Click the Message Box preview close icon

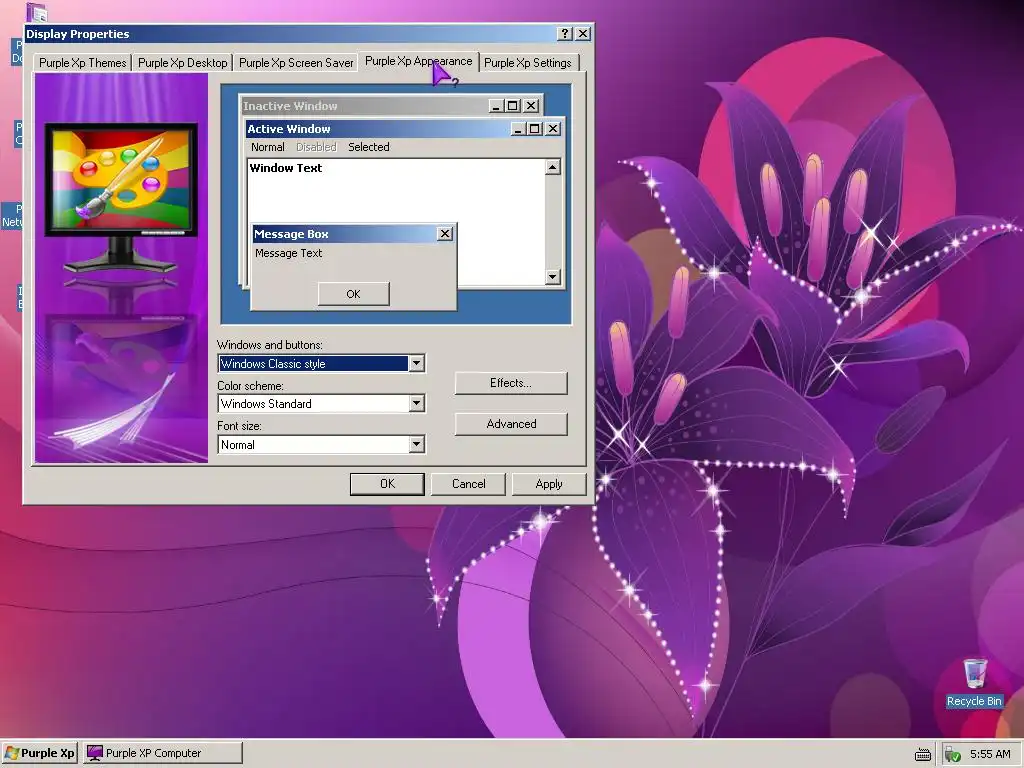(445, 234)
